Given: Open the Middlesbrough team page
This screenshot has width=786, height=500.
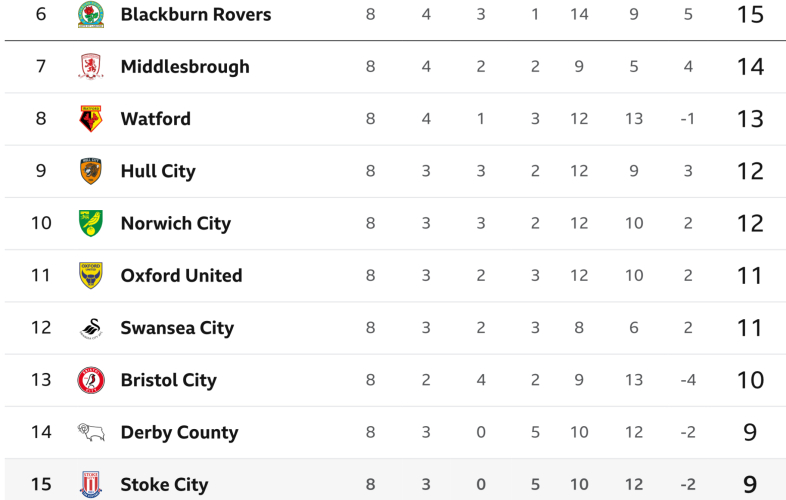Looking at the screenshot, I should (x=185, y=67).
